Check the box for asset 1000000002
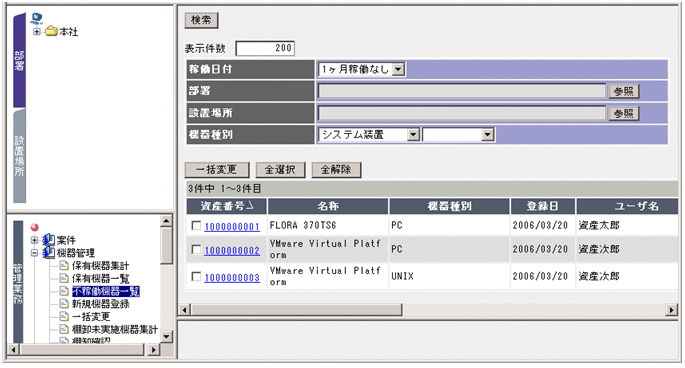This screenshot has width=685, height=368. coord(196,249)
